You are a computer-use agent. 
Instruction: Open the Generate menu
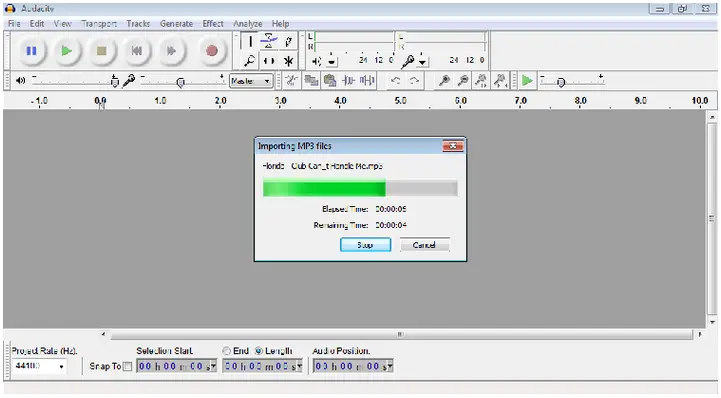point(176,23)
